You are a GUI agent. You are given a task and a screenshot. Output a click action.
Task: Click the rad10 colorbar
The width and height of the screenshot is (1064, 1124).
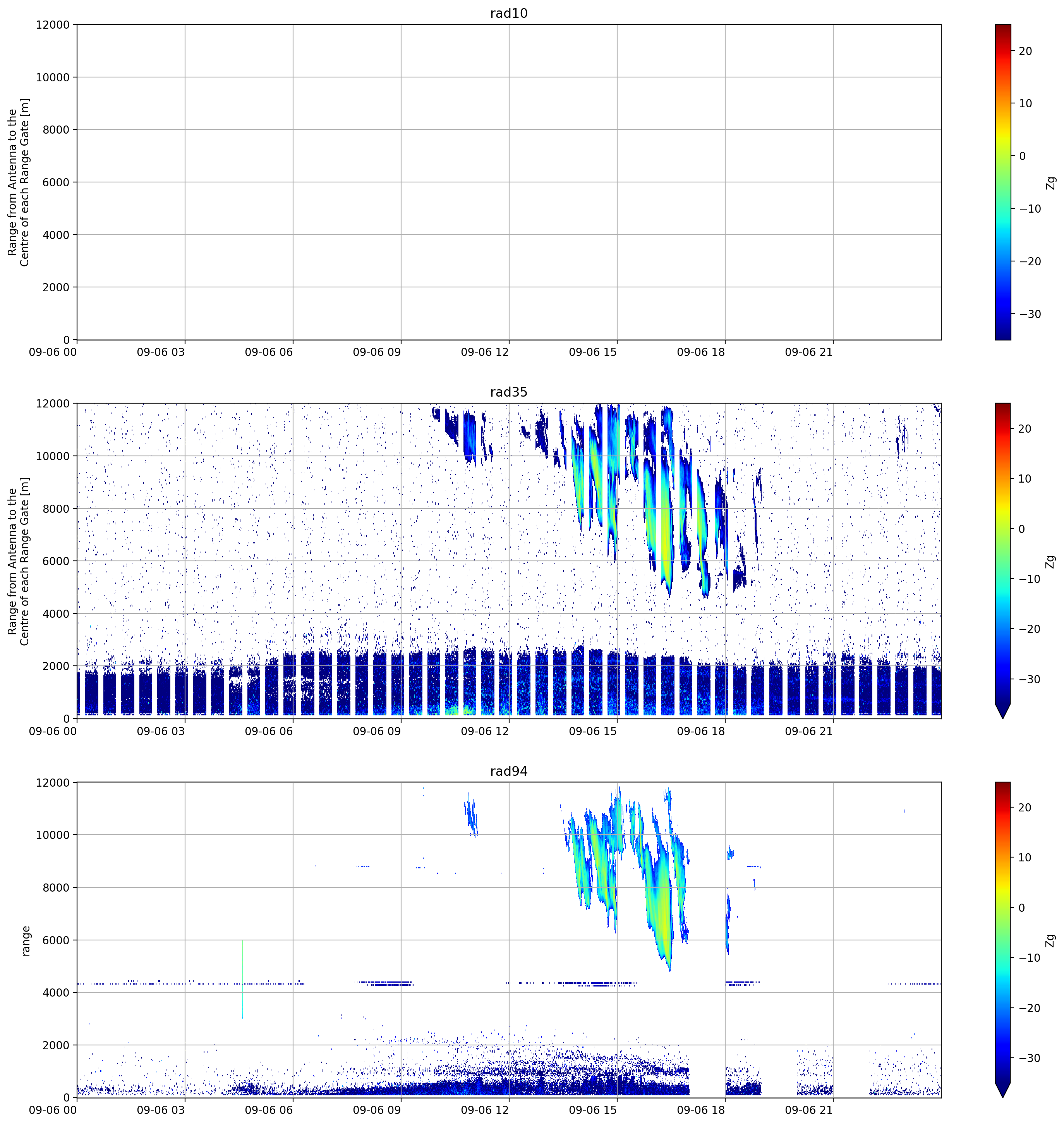click(1003, 182)
